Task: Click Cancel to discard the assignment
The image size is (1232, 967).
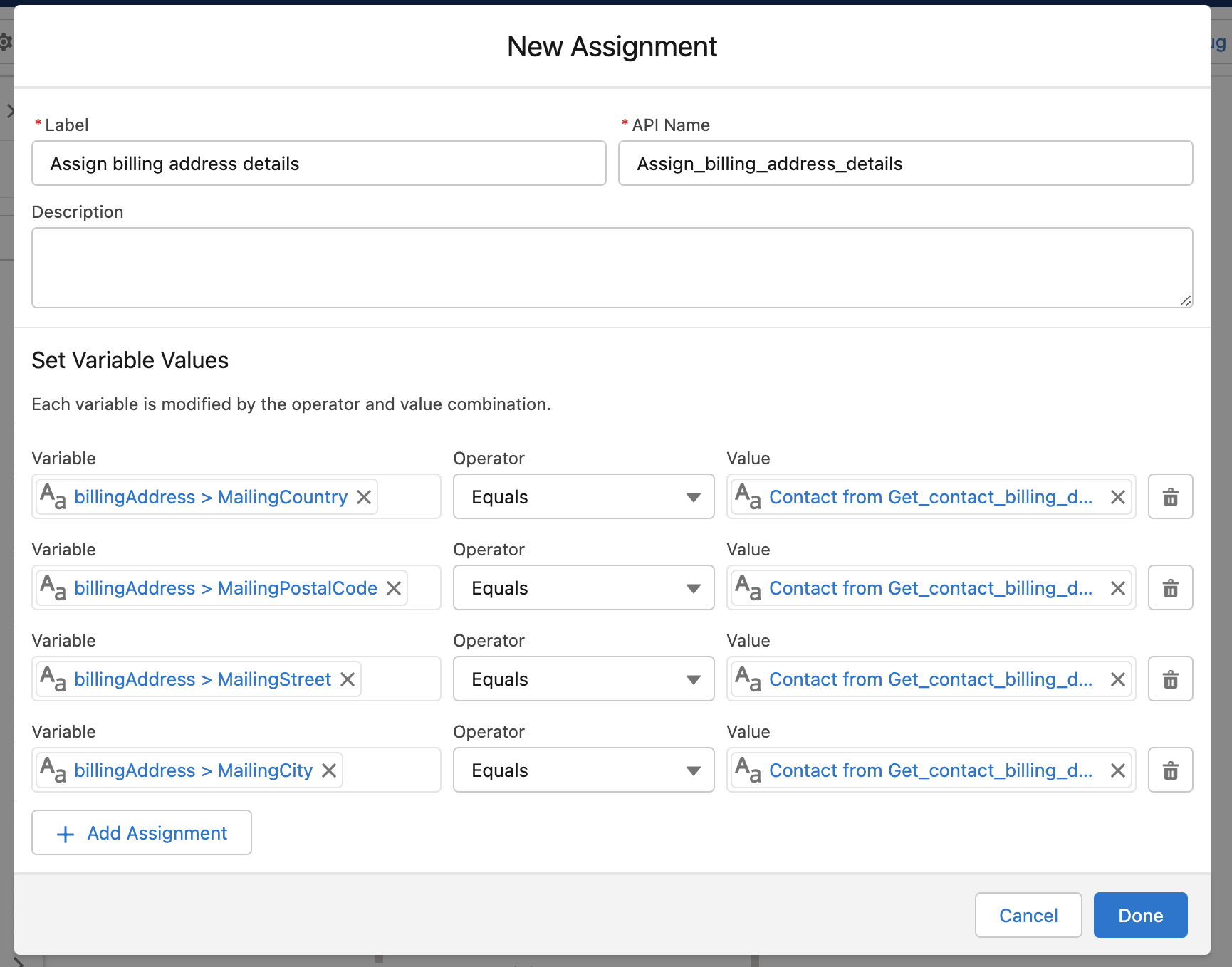Action: pos(1028,915)
